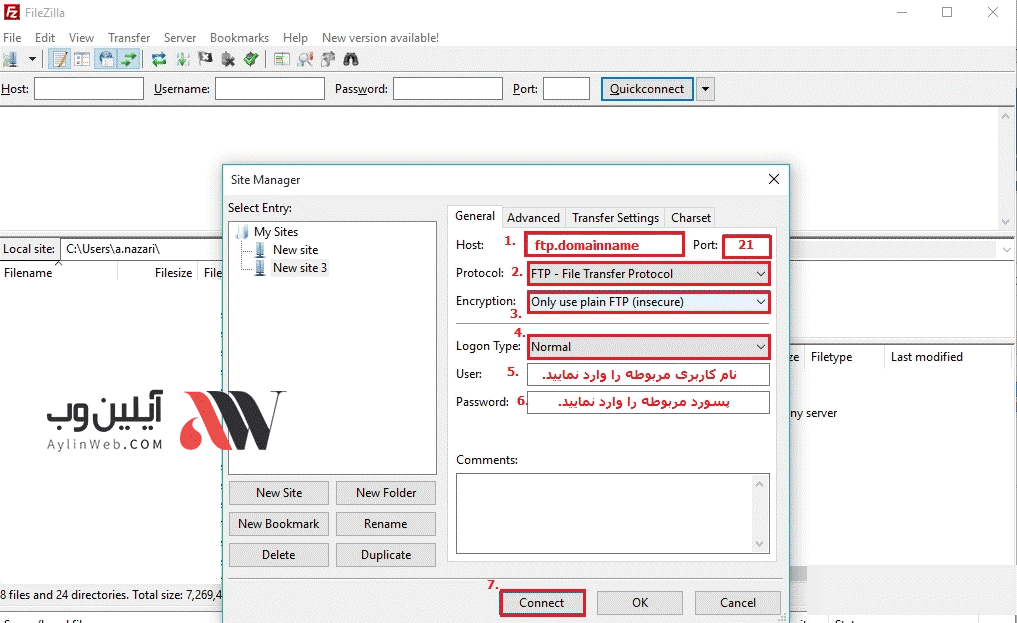Image resolution: width=1017 pixels, height=623 pixels.
Task: Open the Edit menu
Action: [x=45, y=38]
